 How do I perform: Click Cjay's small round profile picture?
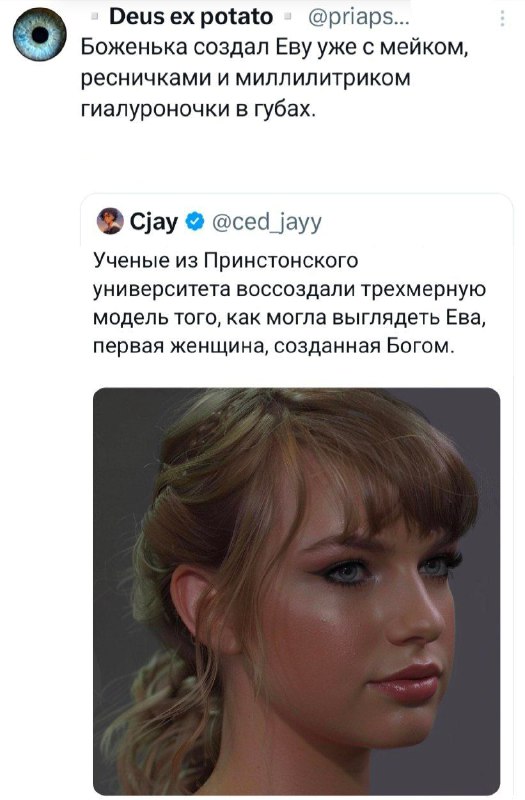coord(111,221)
